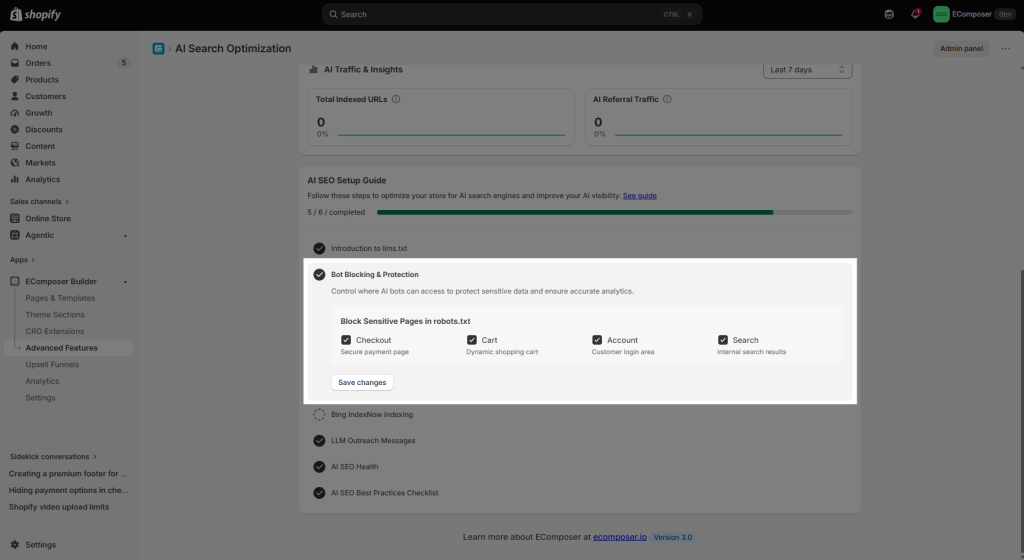Screen dimensions: 1024x560
Task: Open Upsell Funnels submenu item
Action: (x=52, y=365)
